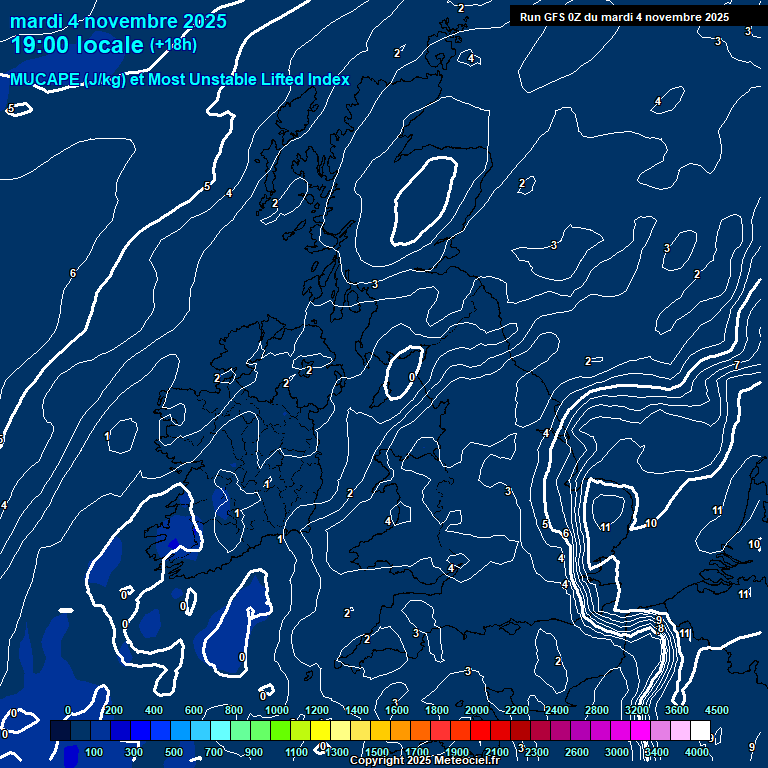
Task: Click the "100" legend value
Action: pos(94,752)
